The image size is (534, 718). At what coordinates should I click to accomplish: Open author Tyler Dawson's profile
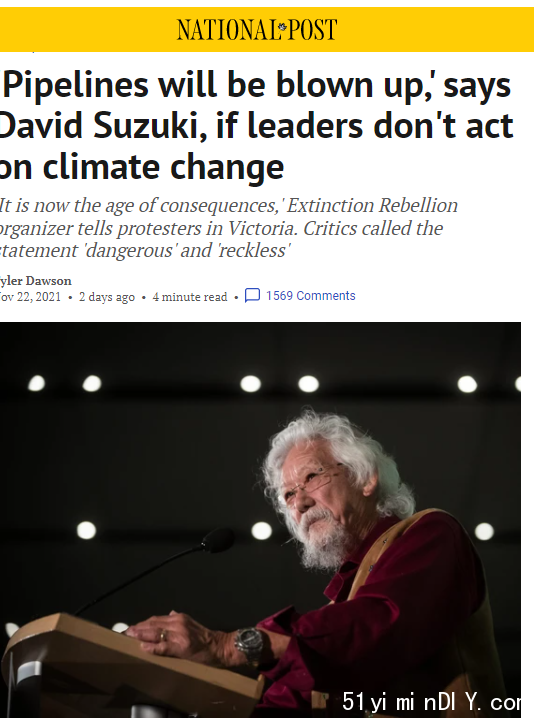35,280
